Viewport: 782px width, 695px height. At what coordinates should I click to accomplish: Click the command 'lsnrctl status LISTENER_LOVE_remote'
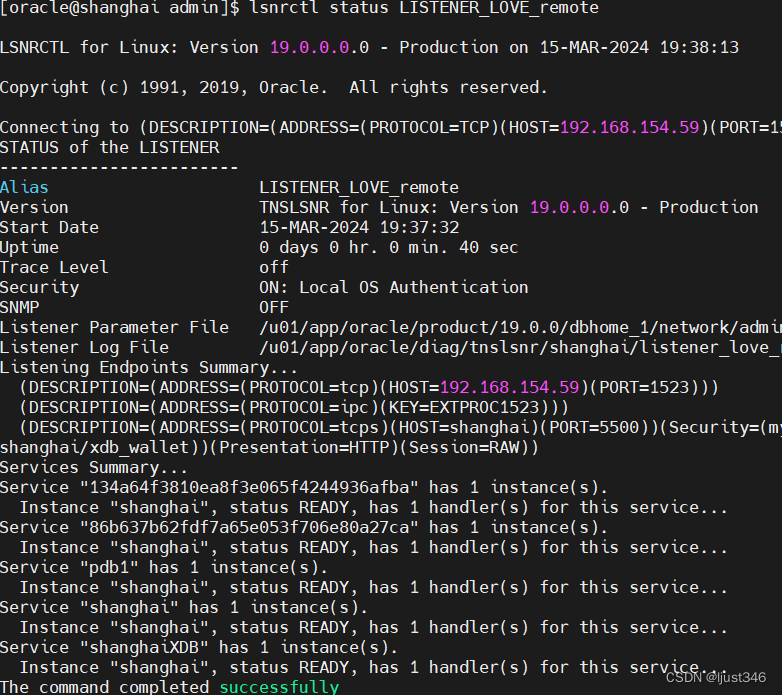click(424, 8)
